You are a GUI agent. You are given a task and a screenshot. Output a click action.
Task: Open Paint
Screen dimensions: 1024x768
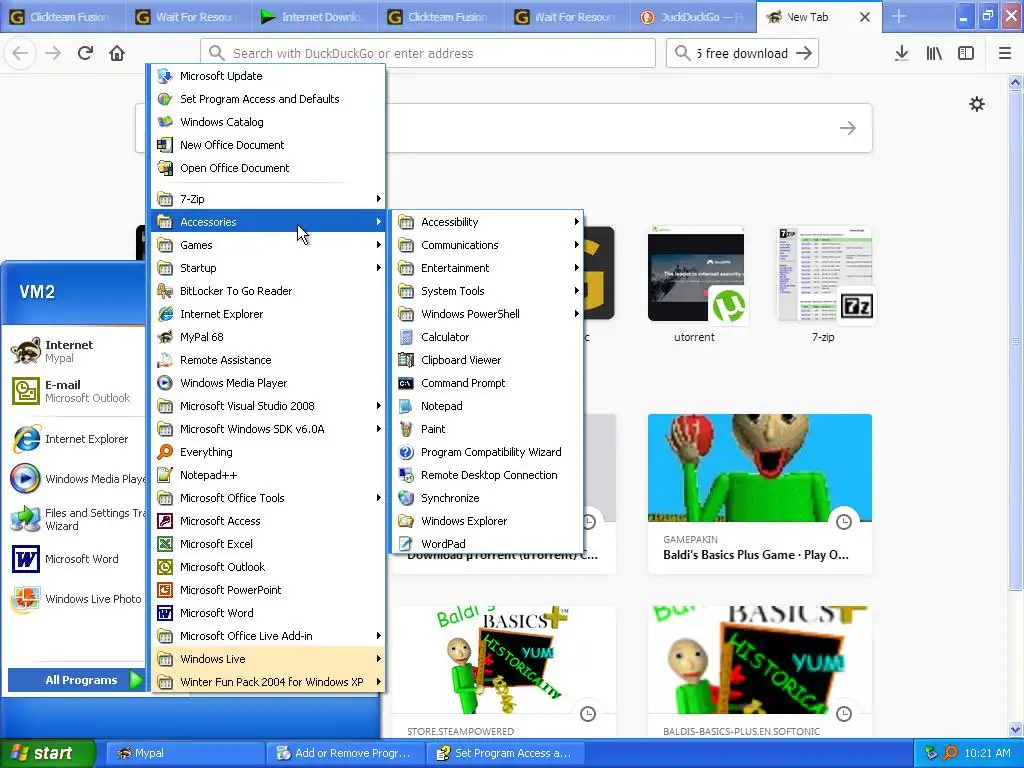[x=487, y=429]
